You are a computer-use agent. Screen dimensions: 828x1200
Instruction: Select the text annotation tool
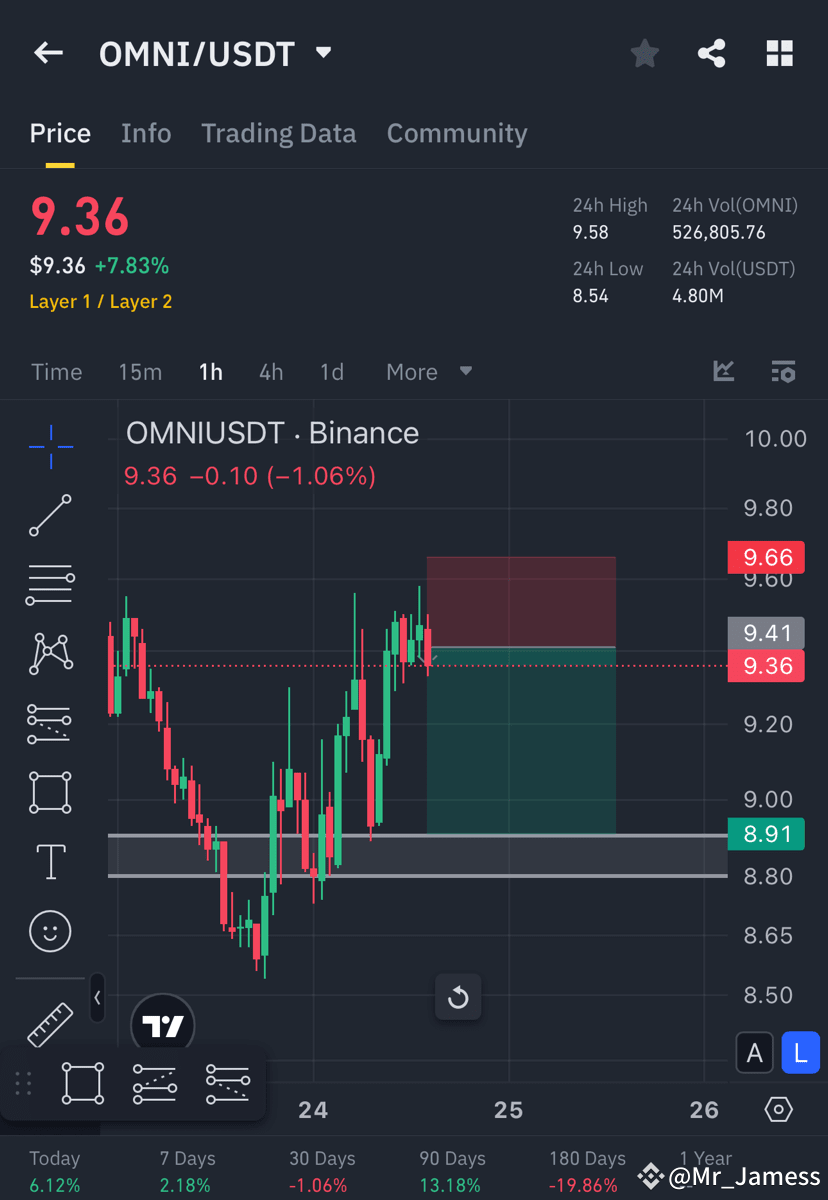point(50,861)
